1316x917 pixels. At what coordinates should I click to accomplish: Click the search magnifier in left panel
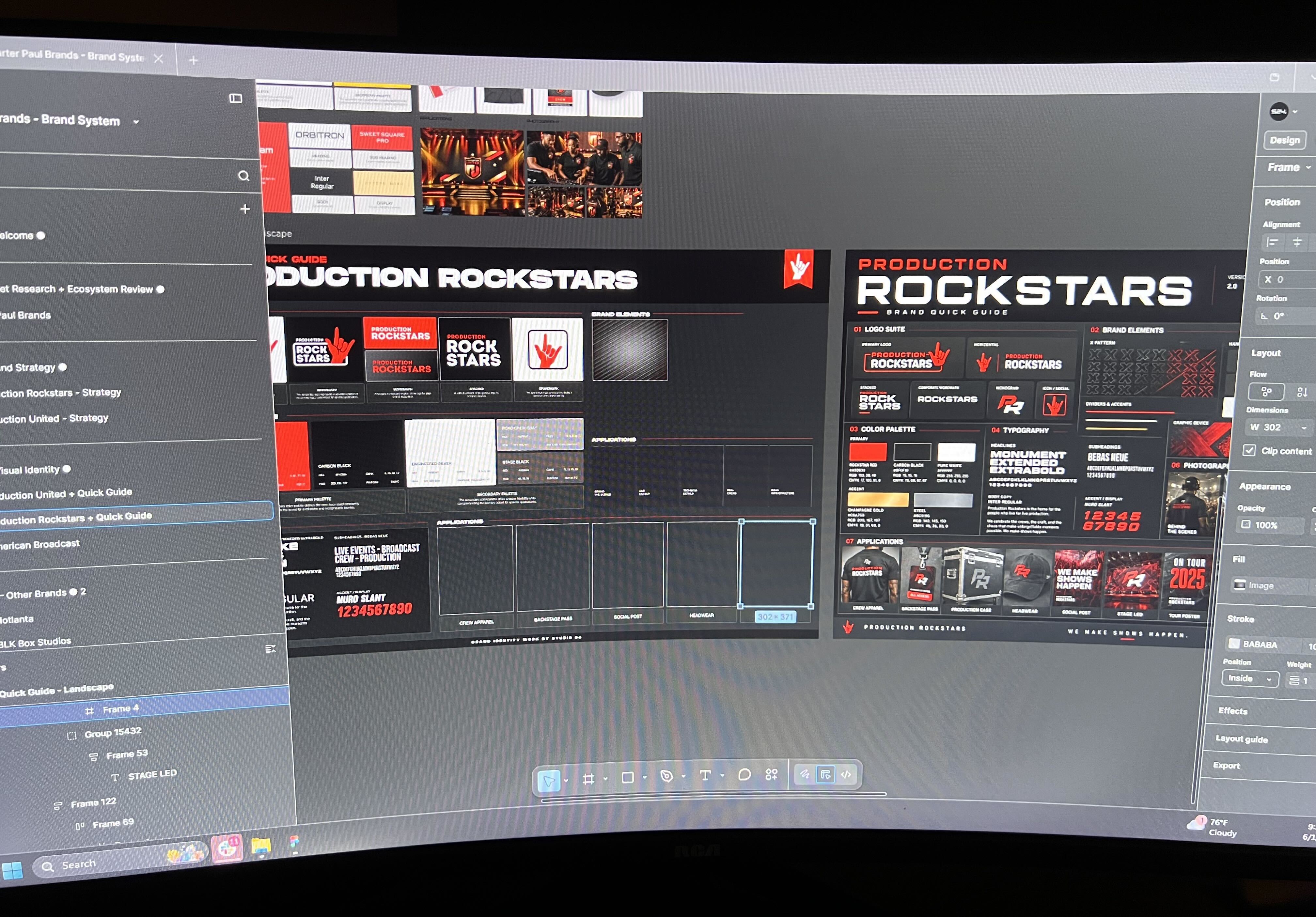point(243,176)
